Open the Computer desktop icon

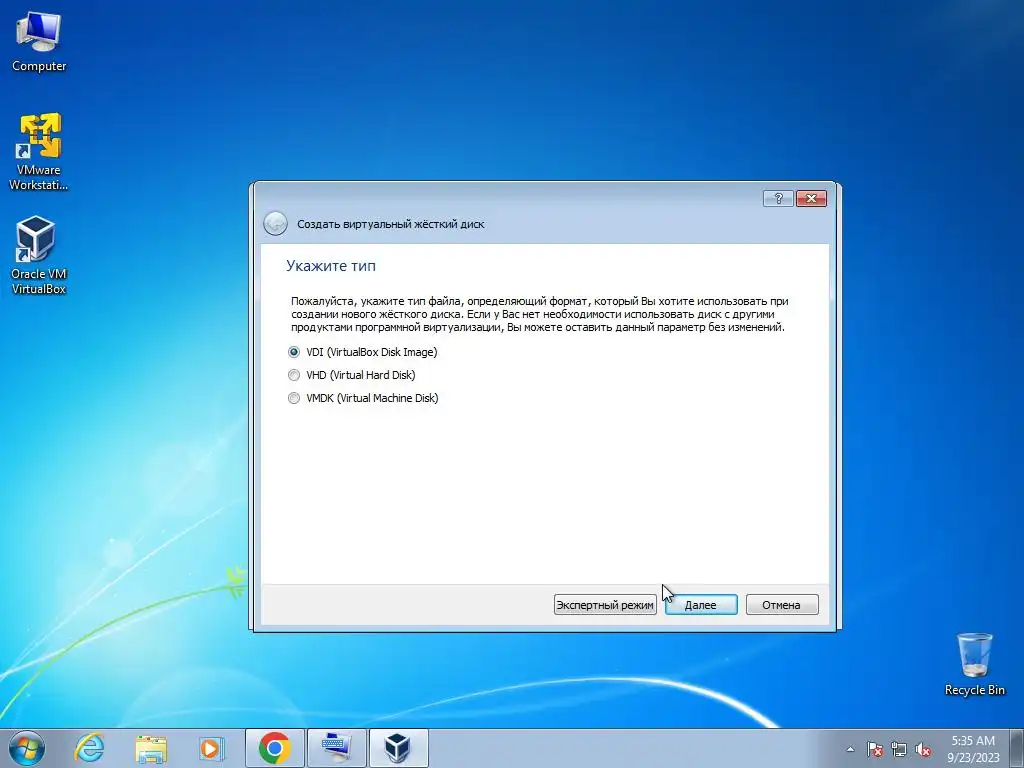coord(39,42)
